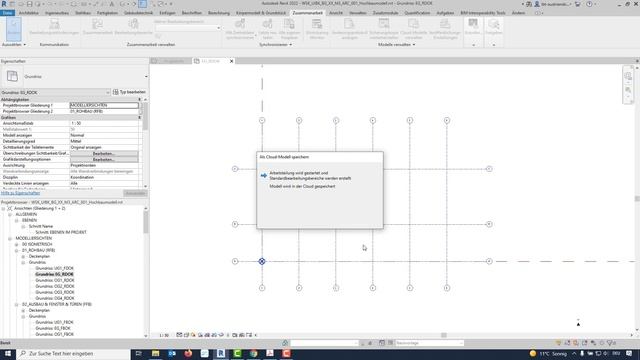Open Firefox from taskbar

coord(188,353)
